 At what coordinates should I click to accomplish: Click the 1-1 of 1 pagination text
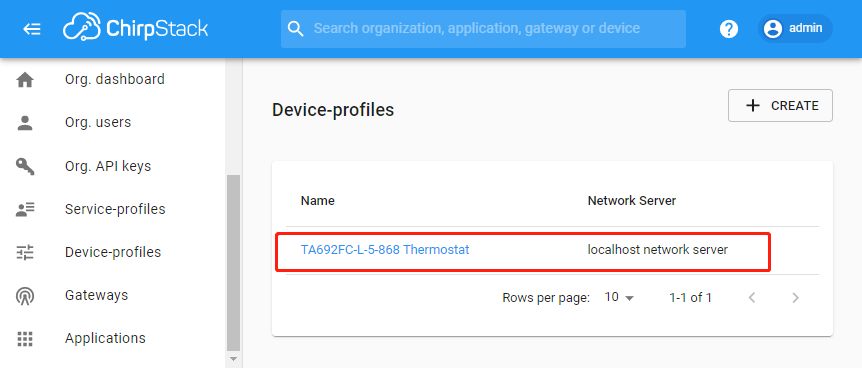(690, 298)
